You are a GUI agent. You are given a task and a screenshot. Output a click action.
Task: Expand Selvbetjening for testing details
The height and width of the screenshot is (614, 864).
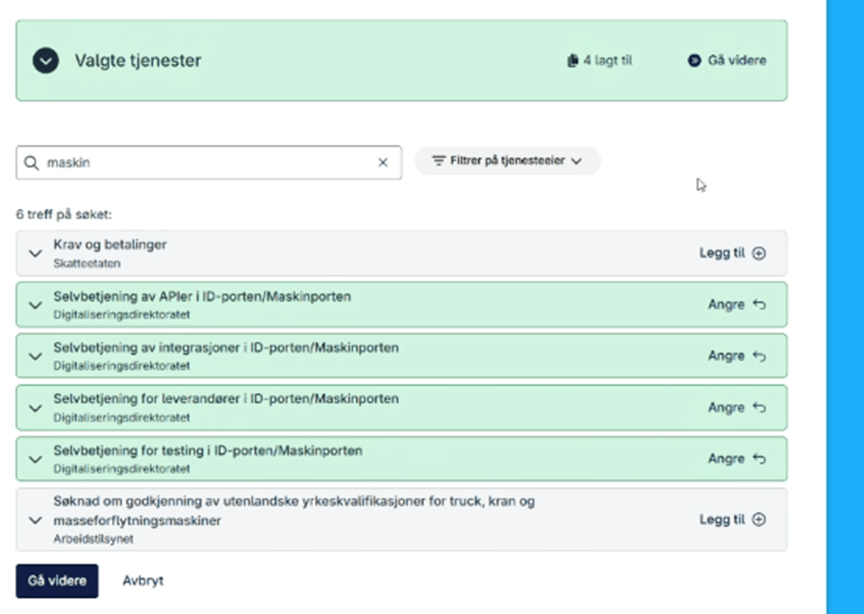35,459
